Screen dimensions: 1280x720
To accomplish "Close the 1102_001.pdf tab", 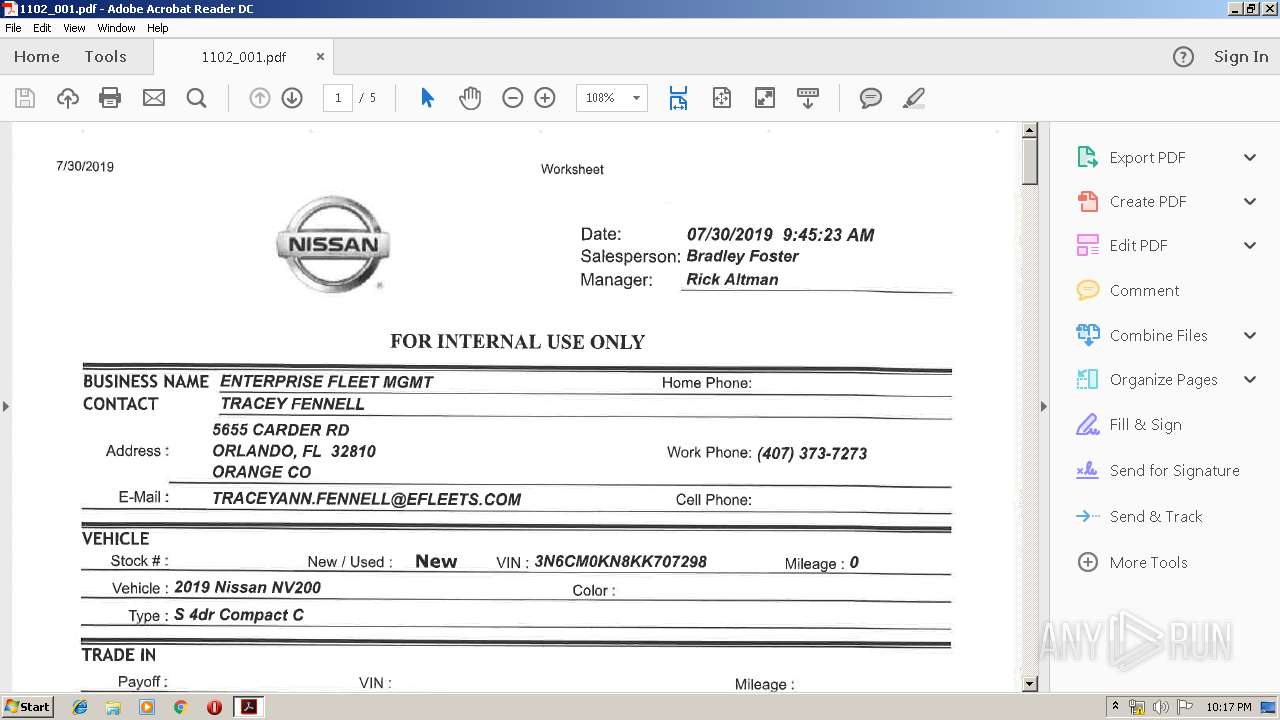I will coord(320,57).
